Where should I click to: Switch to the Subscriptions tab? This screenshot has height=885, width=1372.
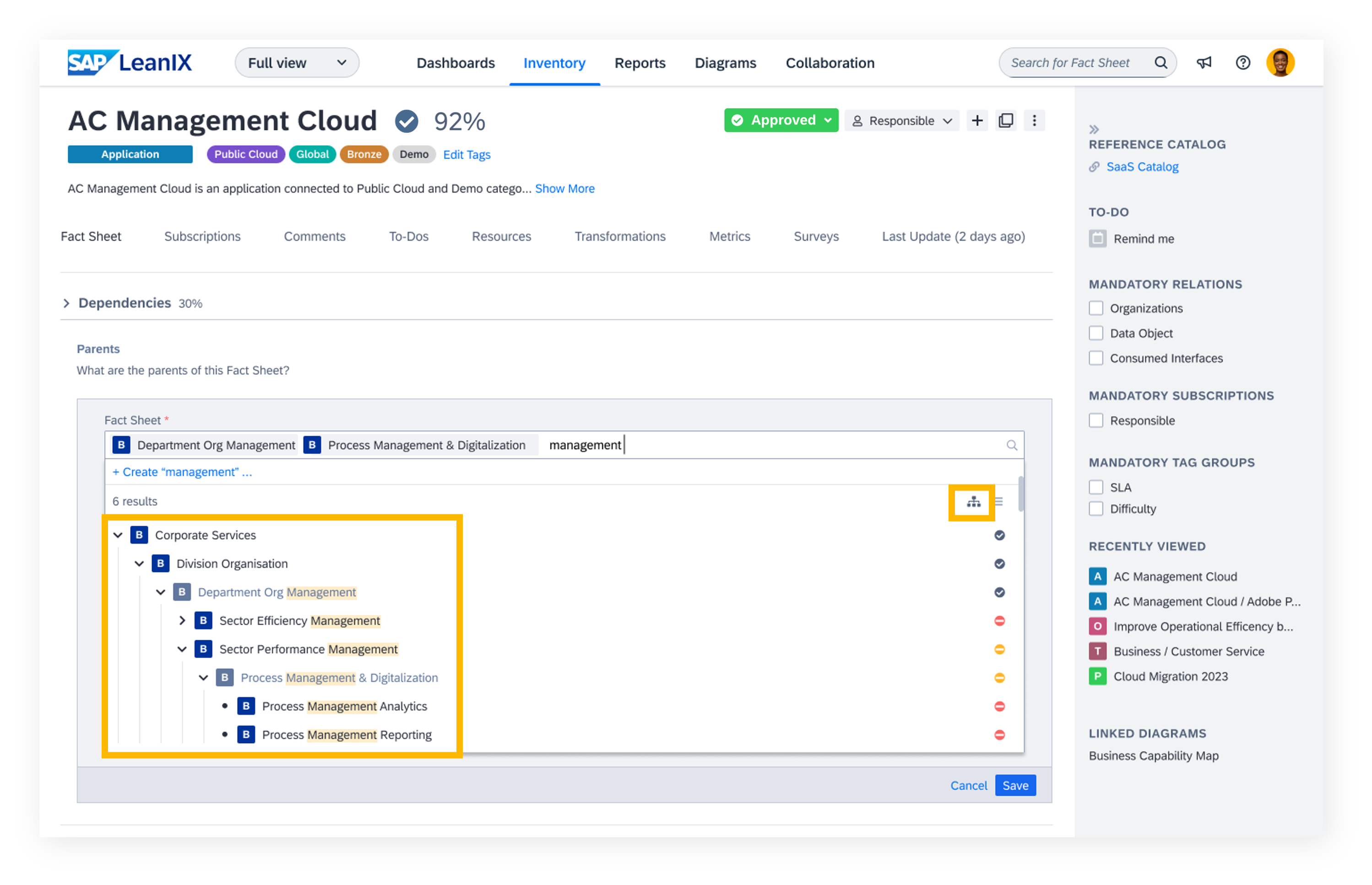point(202,237)
